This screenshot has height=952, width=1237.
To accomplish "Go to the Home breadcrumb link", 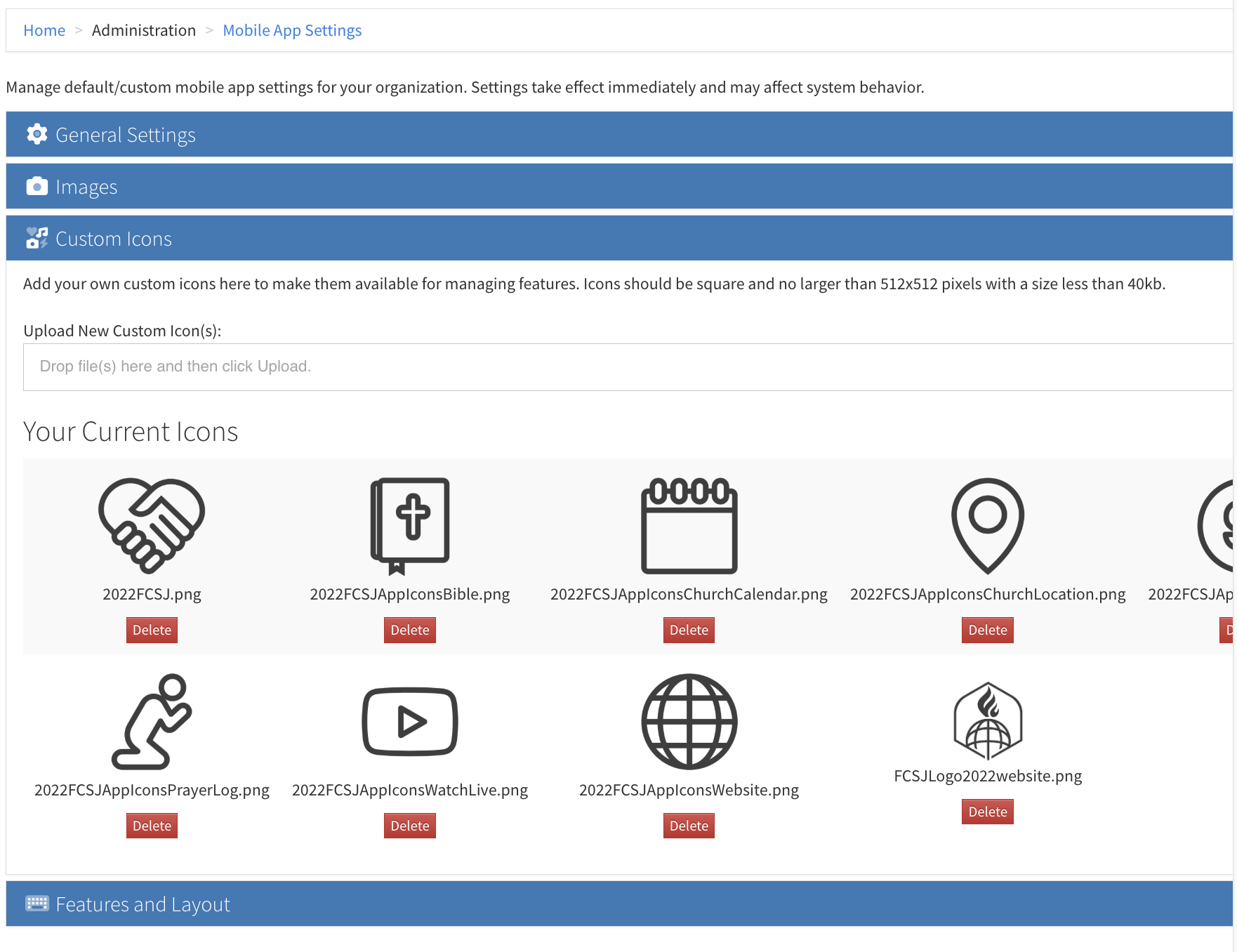I will tap(44, 30).
